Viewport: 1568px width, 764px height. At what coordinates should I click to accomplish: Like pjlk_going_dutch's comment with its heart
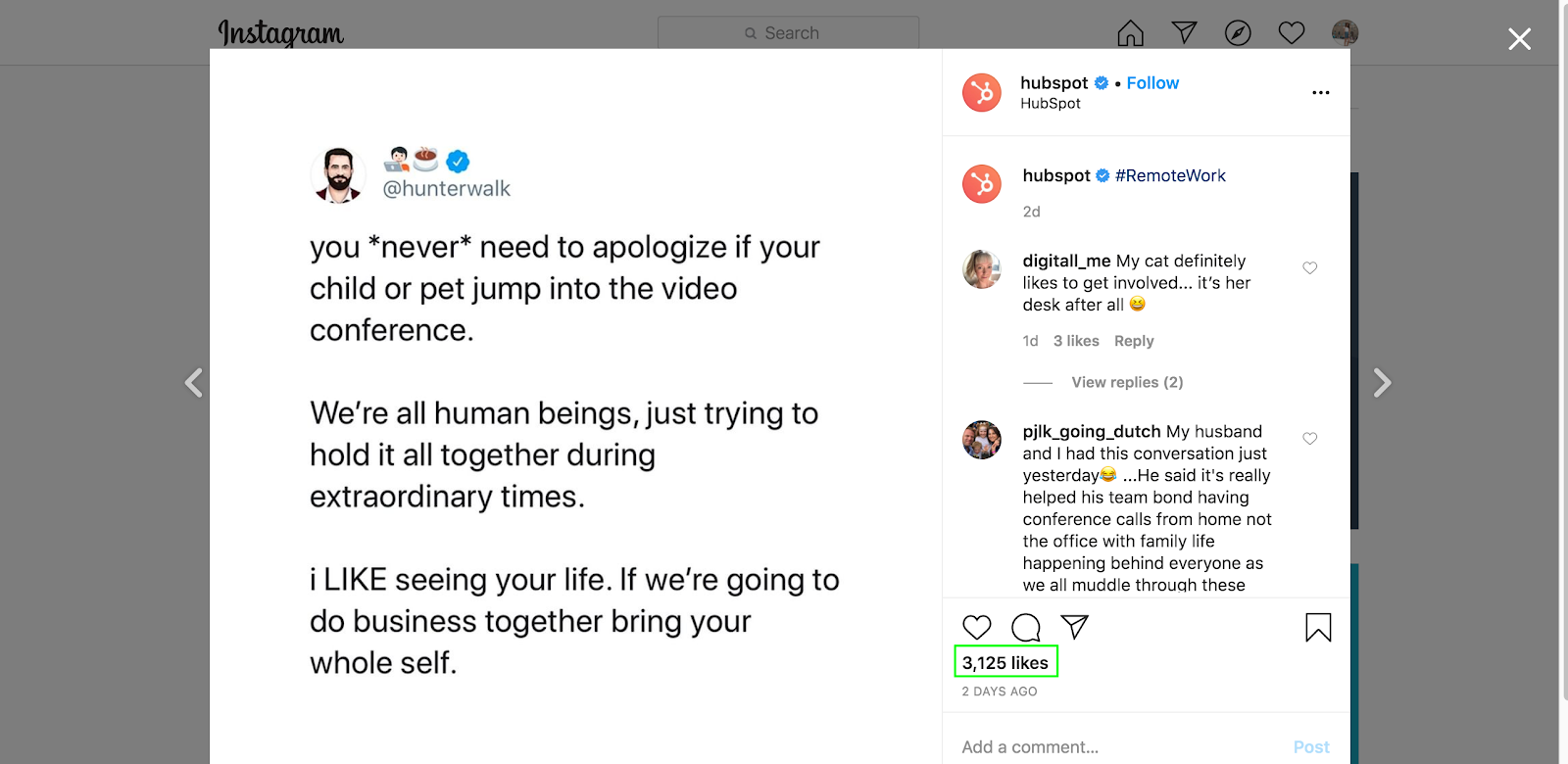click(x=1309, y=439)
